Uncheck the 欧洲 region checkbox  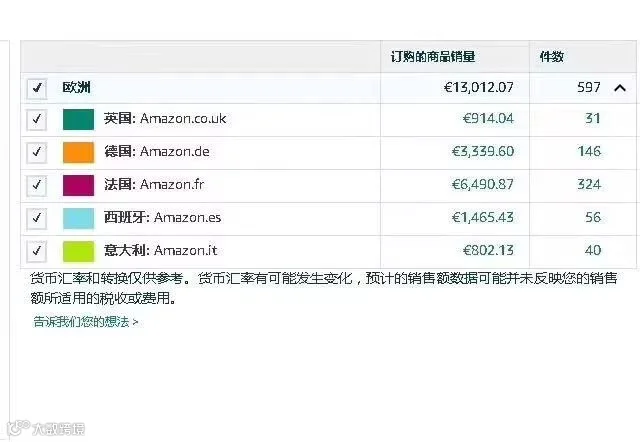(x=37, y=88)
